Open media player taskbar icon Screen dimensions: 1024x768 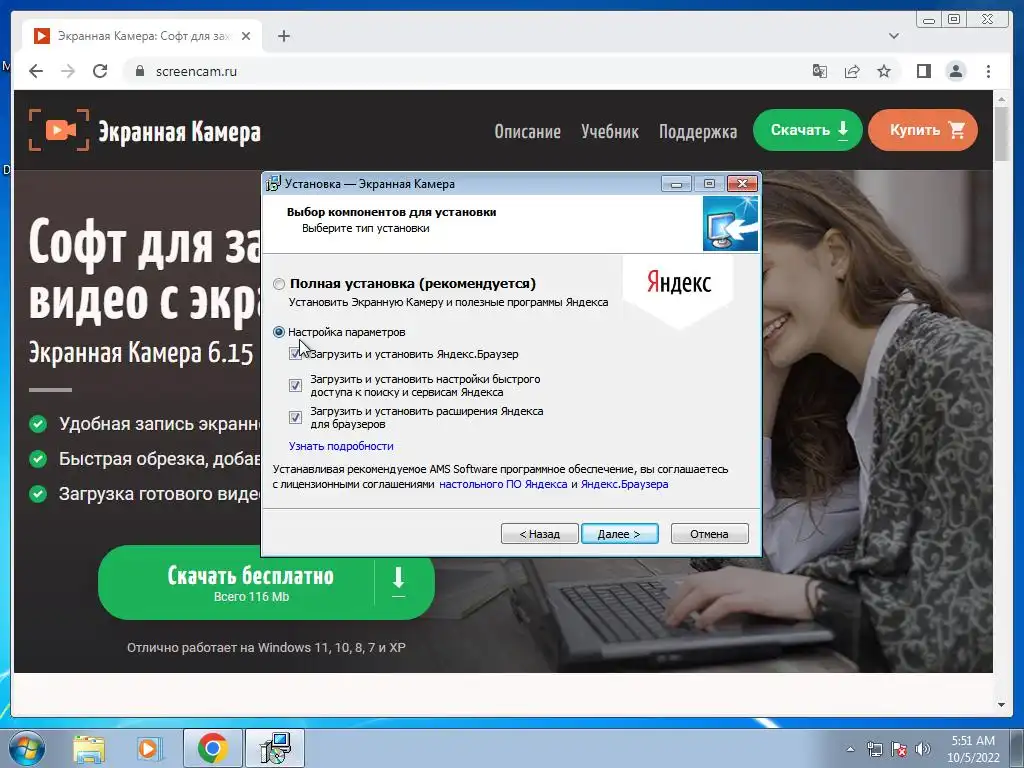pos(149,748)
